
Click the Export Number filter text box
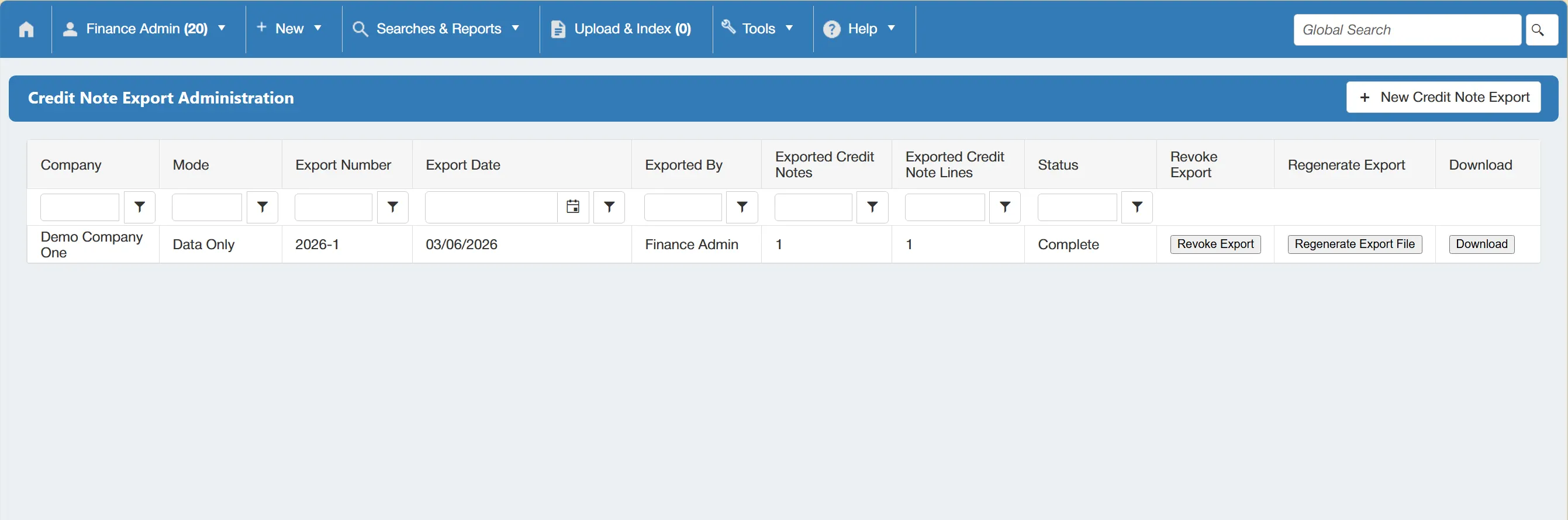click(x=334, y=207)
